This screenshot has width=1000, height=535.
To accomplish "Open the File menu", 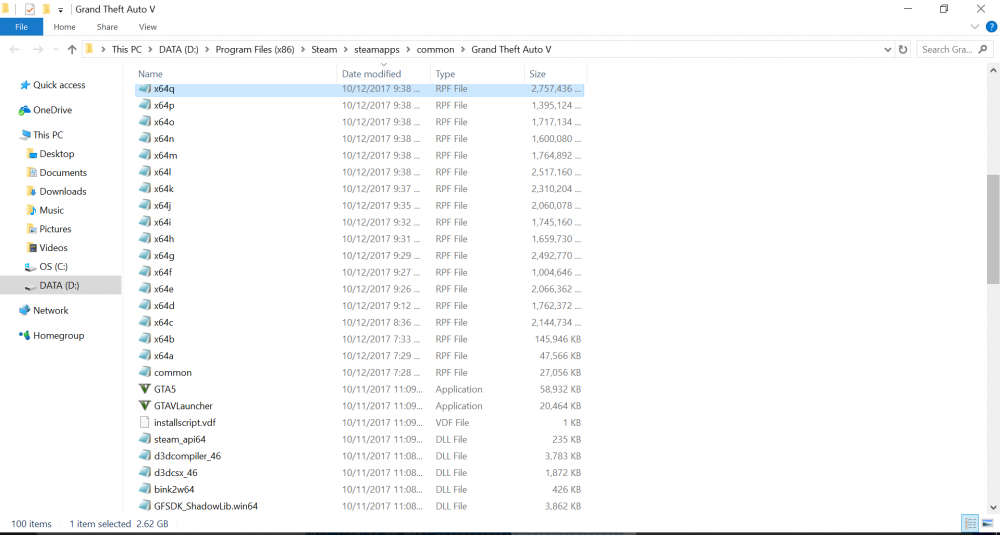I will click(x=22, y=27).
